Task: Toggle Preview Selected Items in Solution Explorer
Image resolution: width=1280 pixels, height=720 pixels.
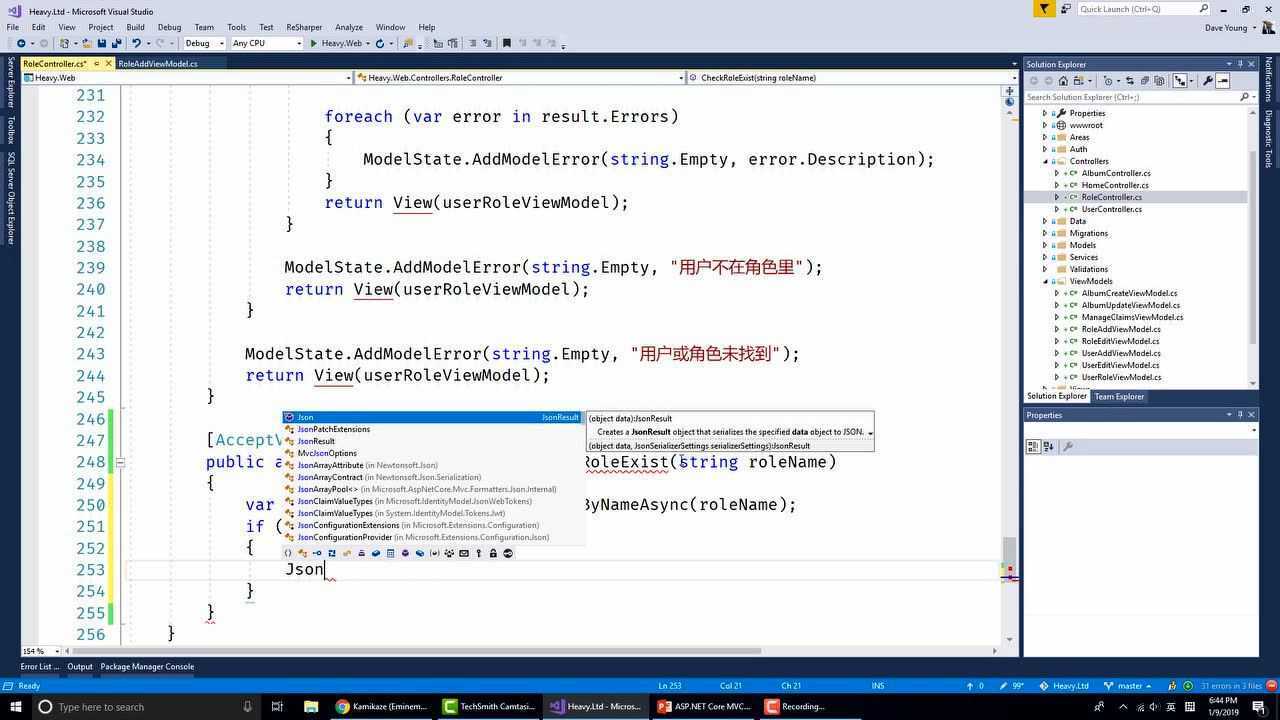Action: [x=1222, y=81]
